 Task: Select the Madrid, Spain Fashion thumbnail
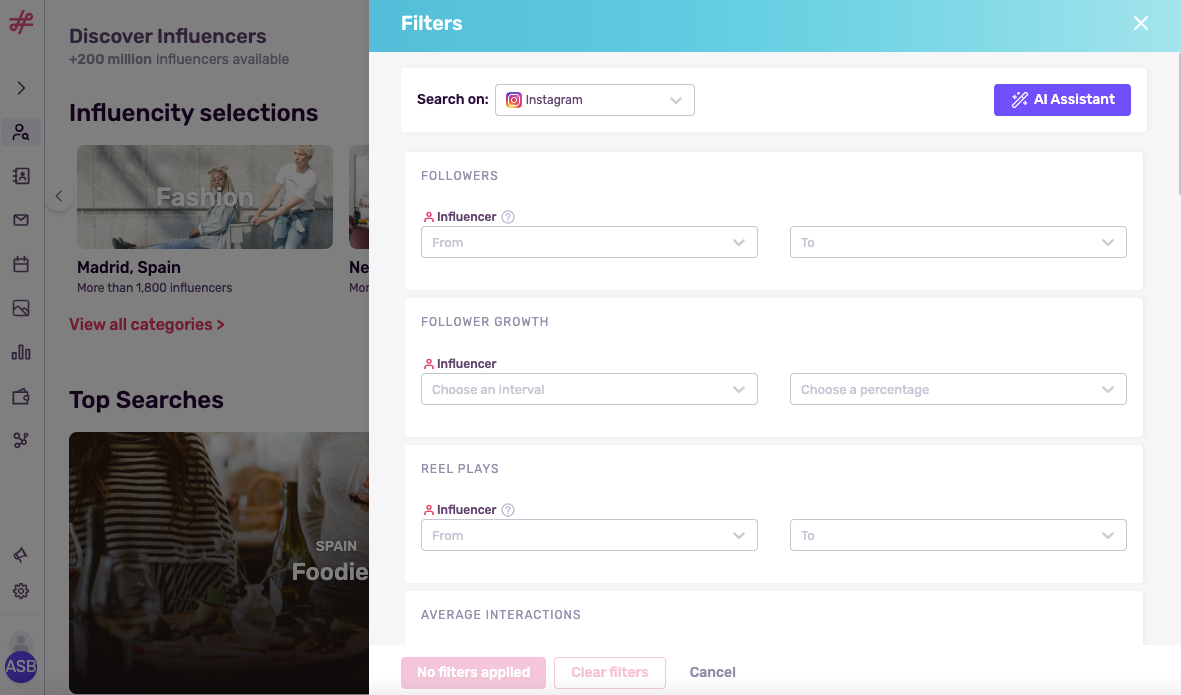[205, 197]
